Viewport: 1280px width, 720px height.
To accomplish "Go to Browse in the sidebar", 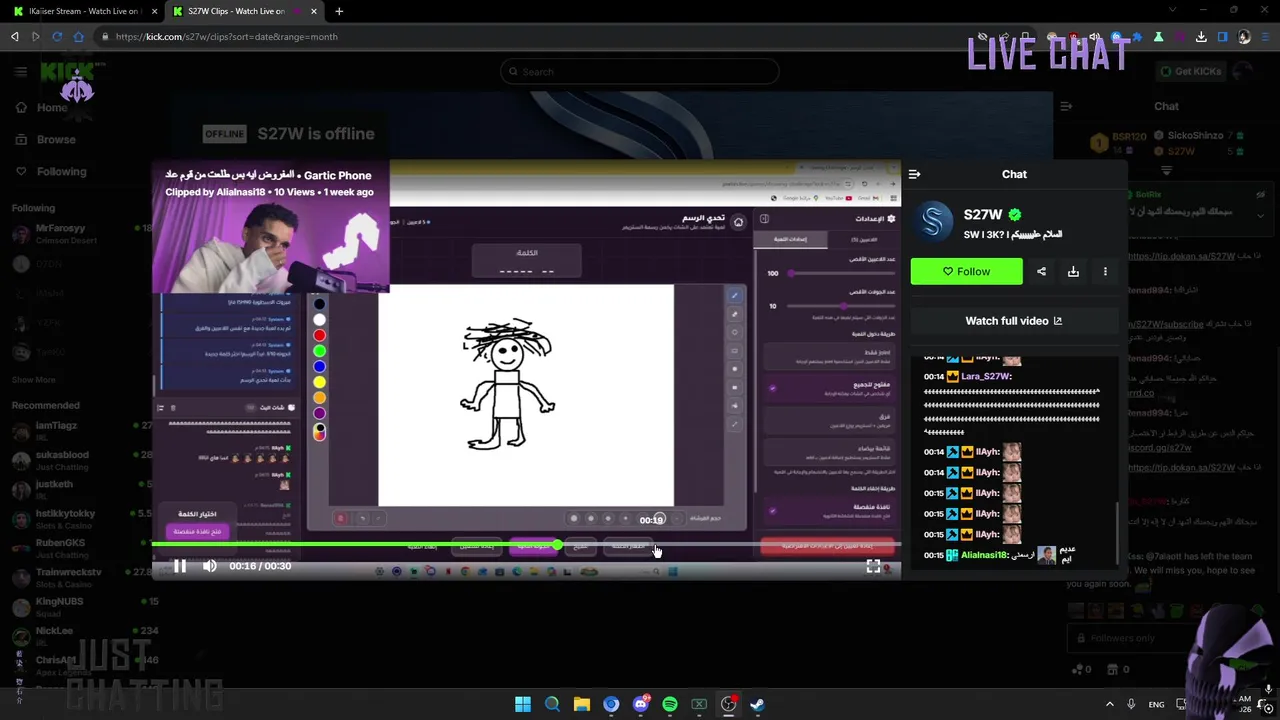I will pyautogui.click(x=46, y=139).
